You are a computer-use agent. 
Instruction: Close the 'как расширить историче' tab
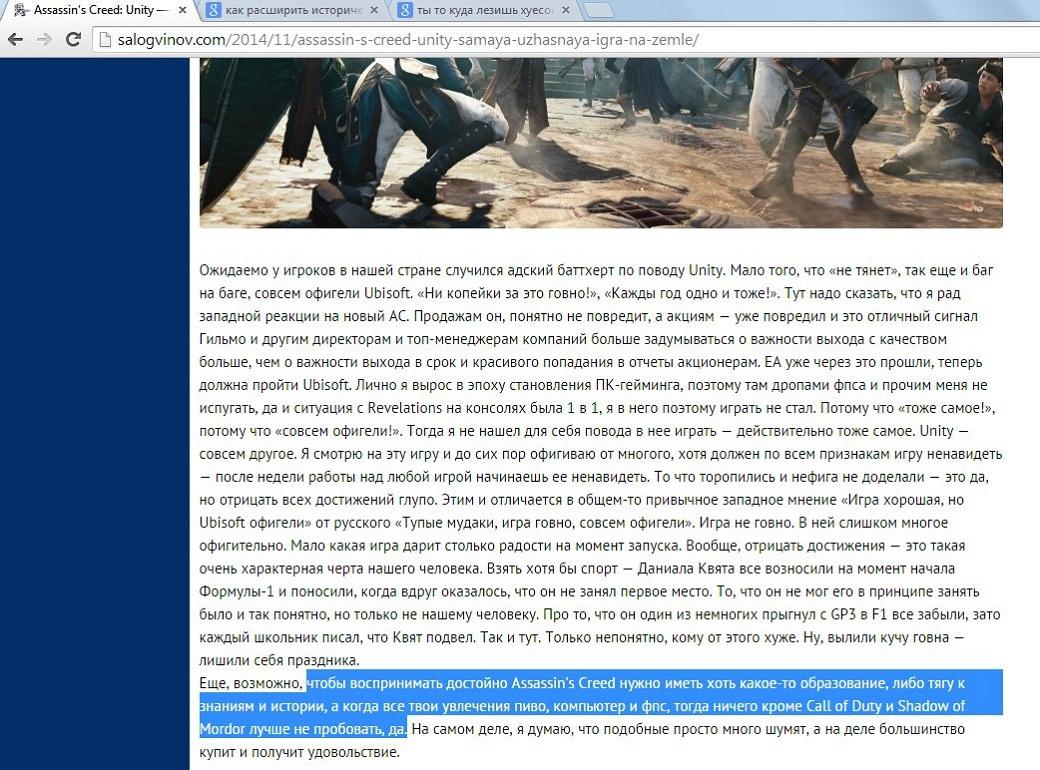(x=374, y=10)
